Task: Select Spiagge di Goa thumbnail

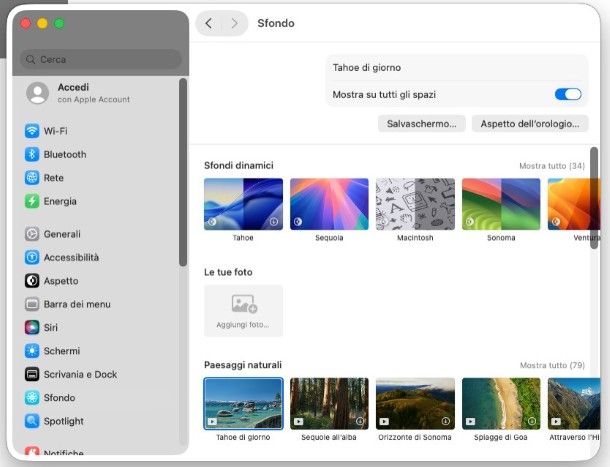Action: (x=501, y=404)
